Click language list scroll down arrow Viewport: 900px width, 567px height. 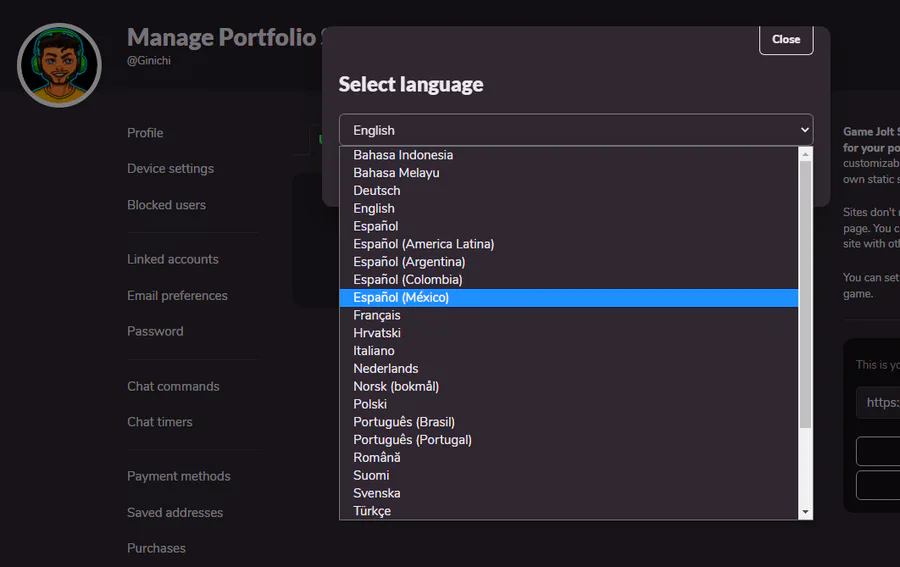click(x=806, y=512)
